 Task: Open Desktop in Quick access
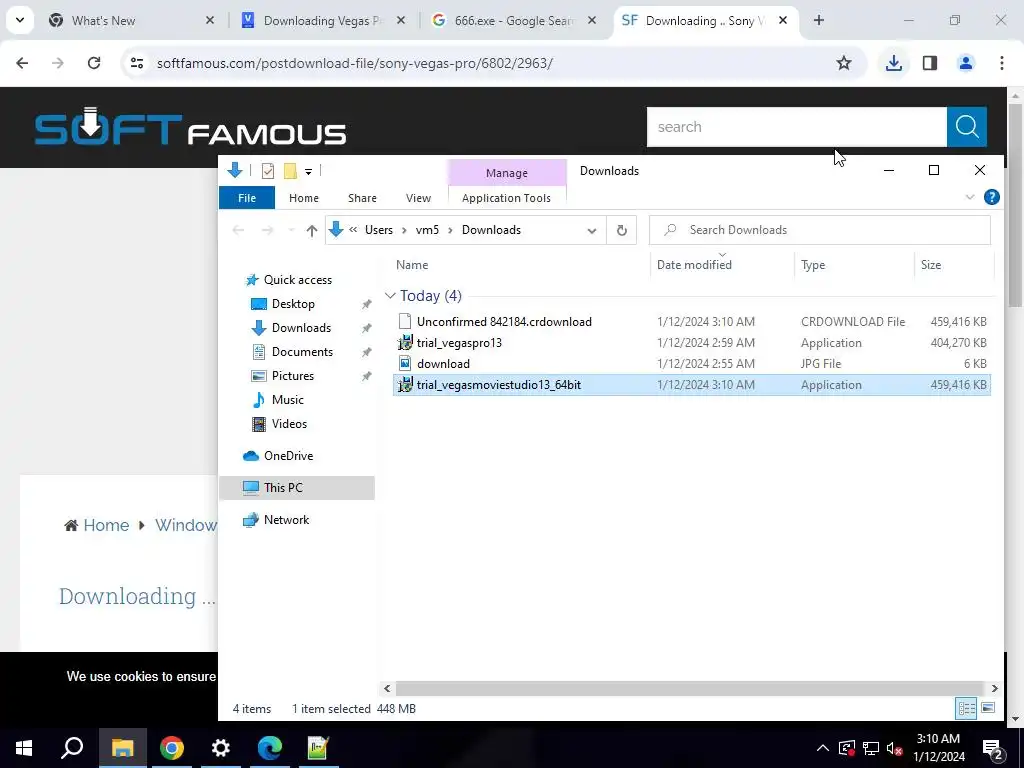coord(293,304)
